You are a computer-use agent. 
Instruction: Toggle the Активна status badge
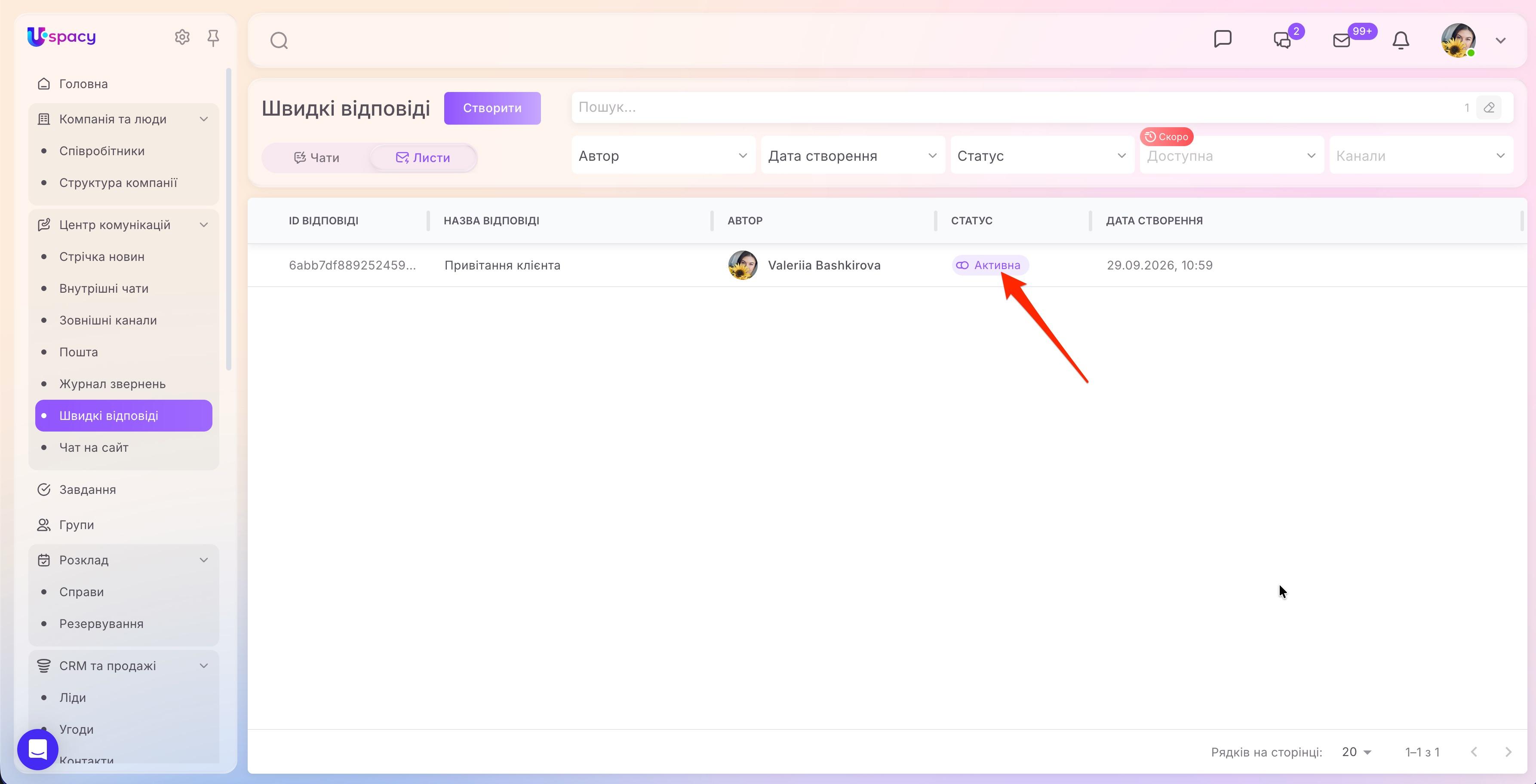click(x=990, y=265)
